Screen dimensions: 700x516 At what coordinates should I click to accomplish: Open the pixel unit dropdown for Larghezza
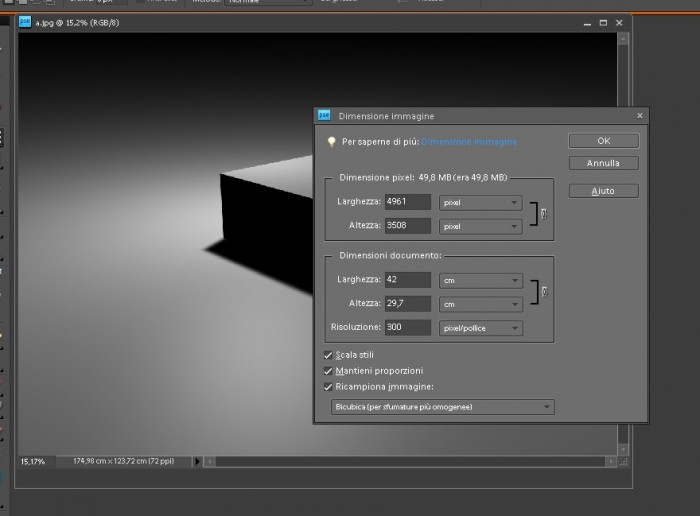click(x=481, y=203)
